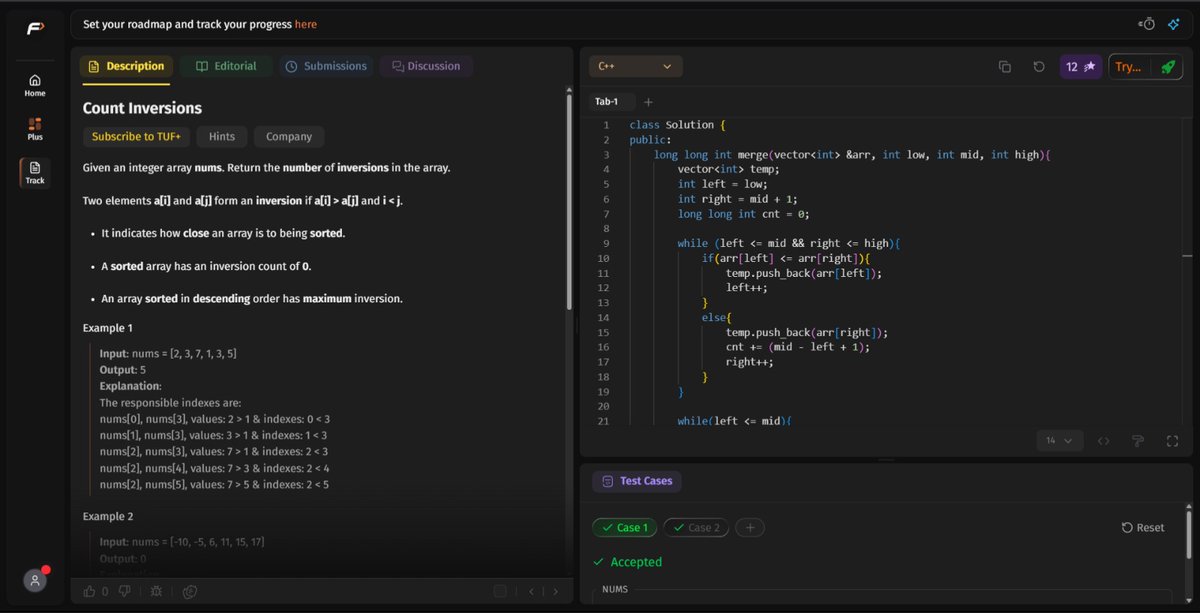1200x613 pixels.
Task: Click the 'inversion count of 0' bullet
Action: pos(206,266)
